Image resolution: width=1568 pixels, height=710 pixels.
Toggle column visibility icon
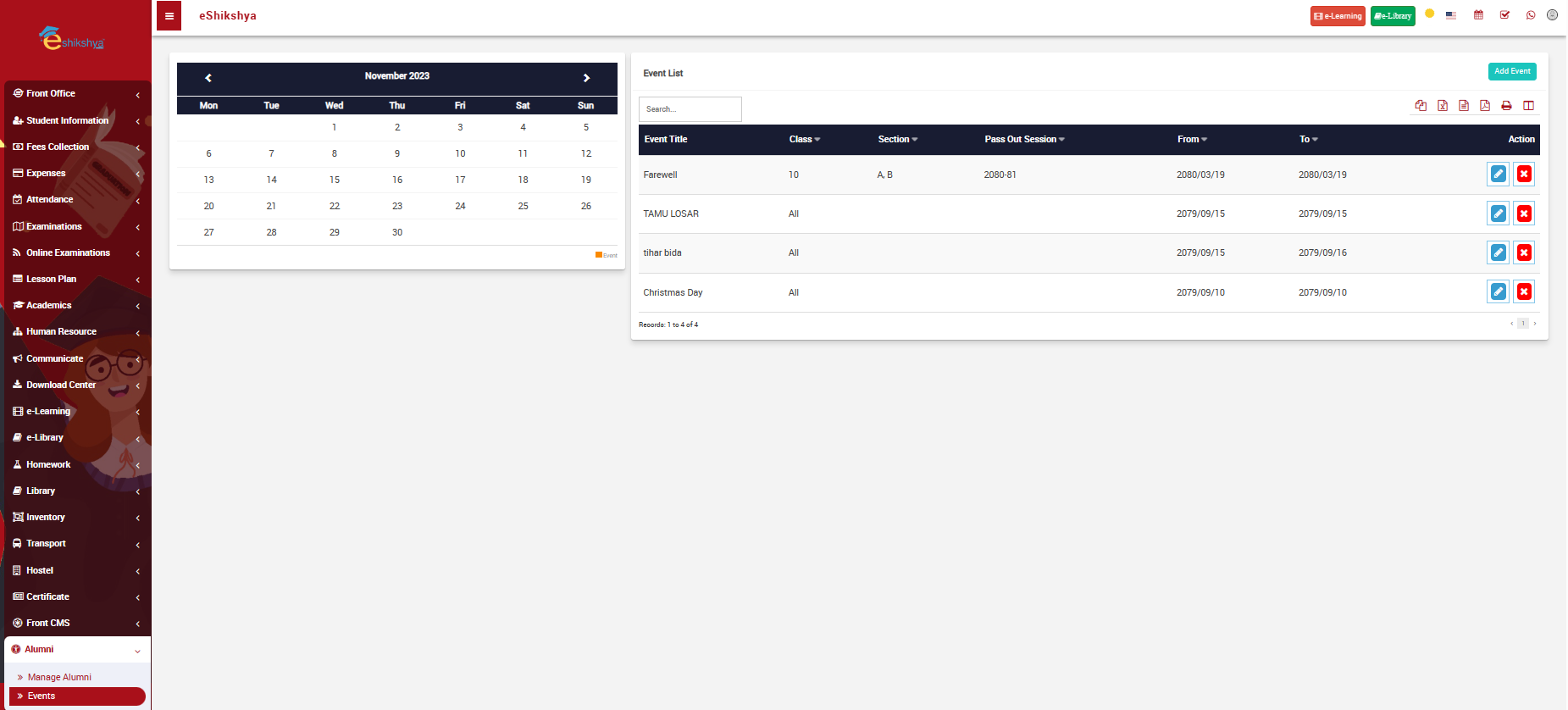click(x=1528, y=106)
